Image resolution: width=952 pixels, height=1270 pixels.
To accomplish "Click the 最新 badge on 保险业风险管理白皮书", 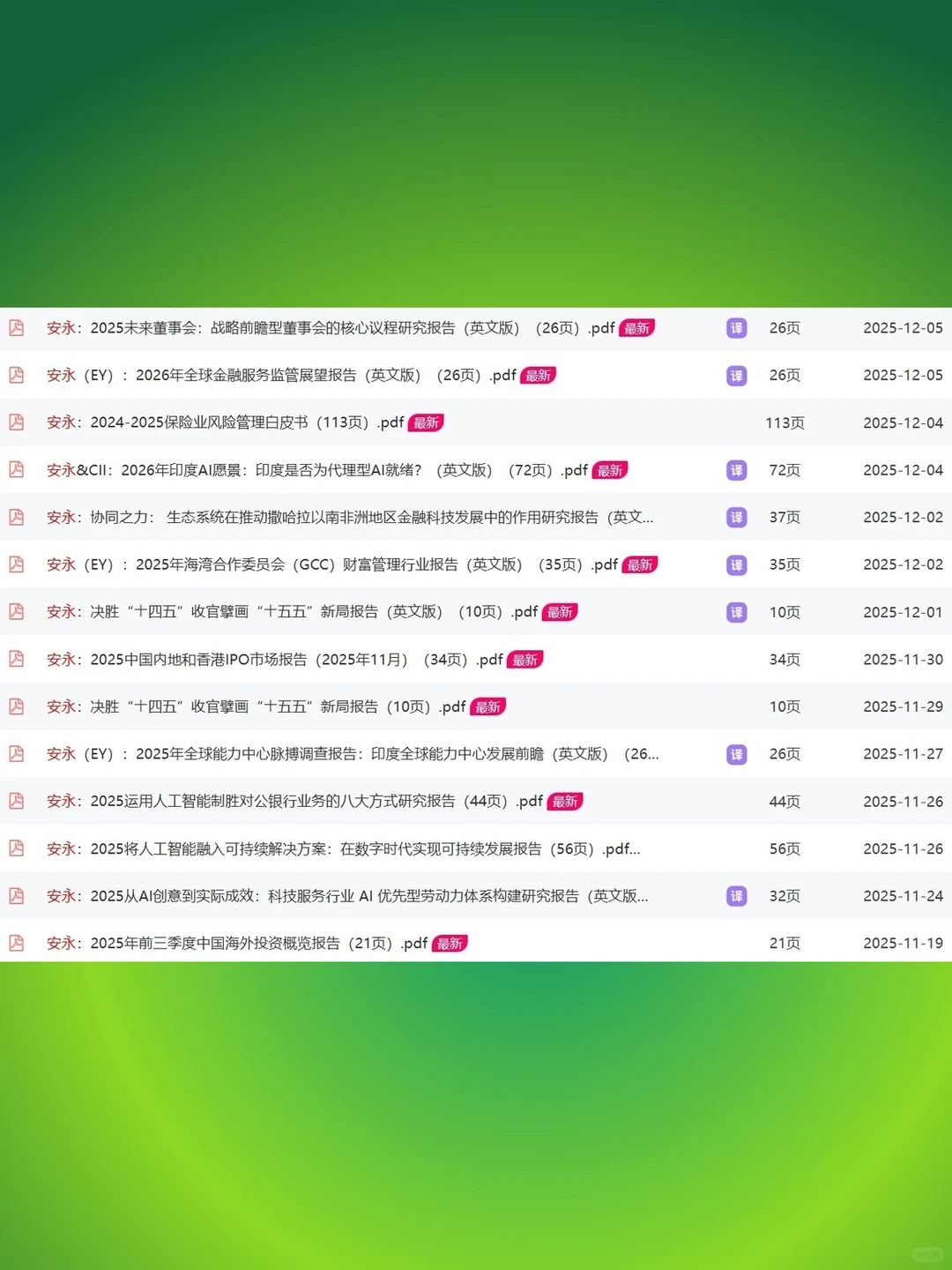I will (426, 422).
